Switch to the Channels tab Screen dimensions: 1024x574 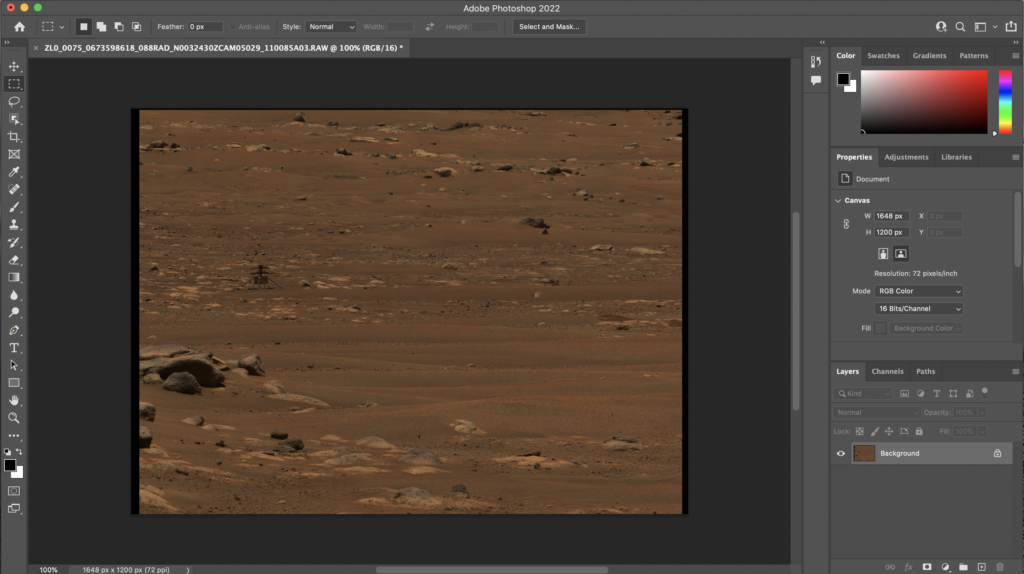[x=887, y=371]
